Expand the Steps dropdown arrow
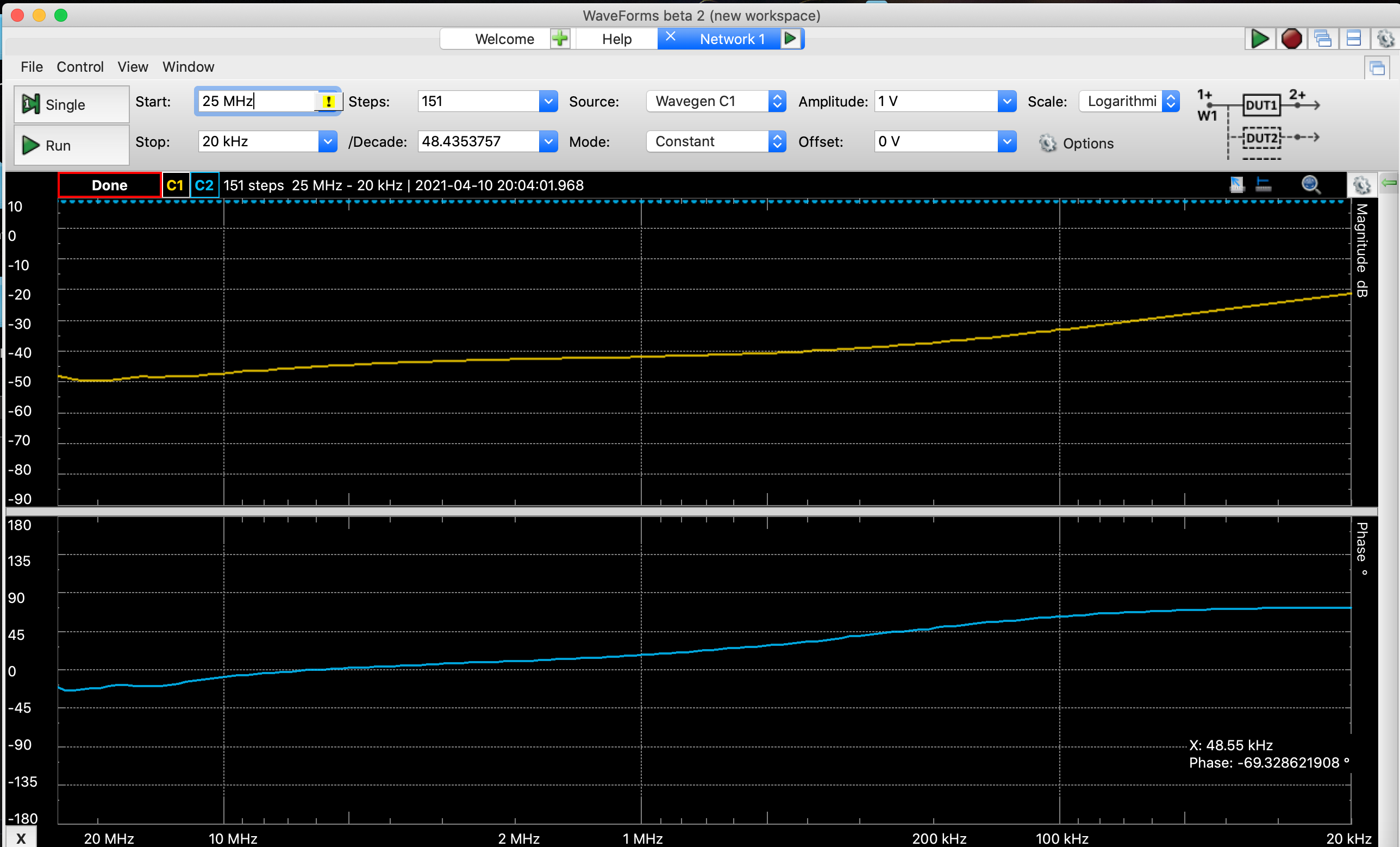1400x847 pixels. (x=548, y=101)
